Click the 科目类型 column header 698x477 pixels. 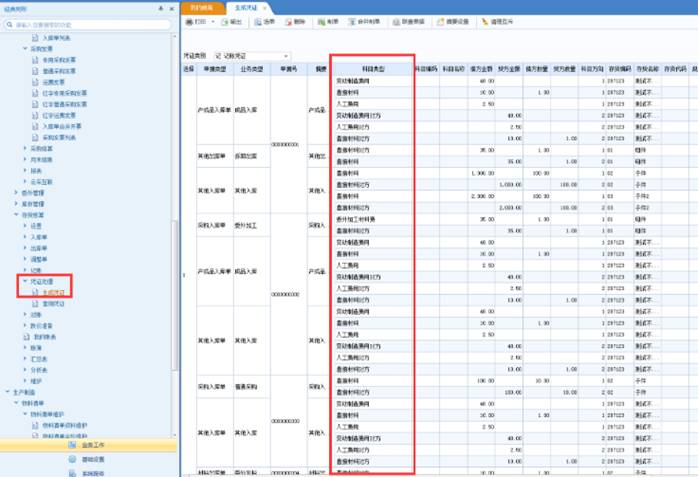coord(371,69)
